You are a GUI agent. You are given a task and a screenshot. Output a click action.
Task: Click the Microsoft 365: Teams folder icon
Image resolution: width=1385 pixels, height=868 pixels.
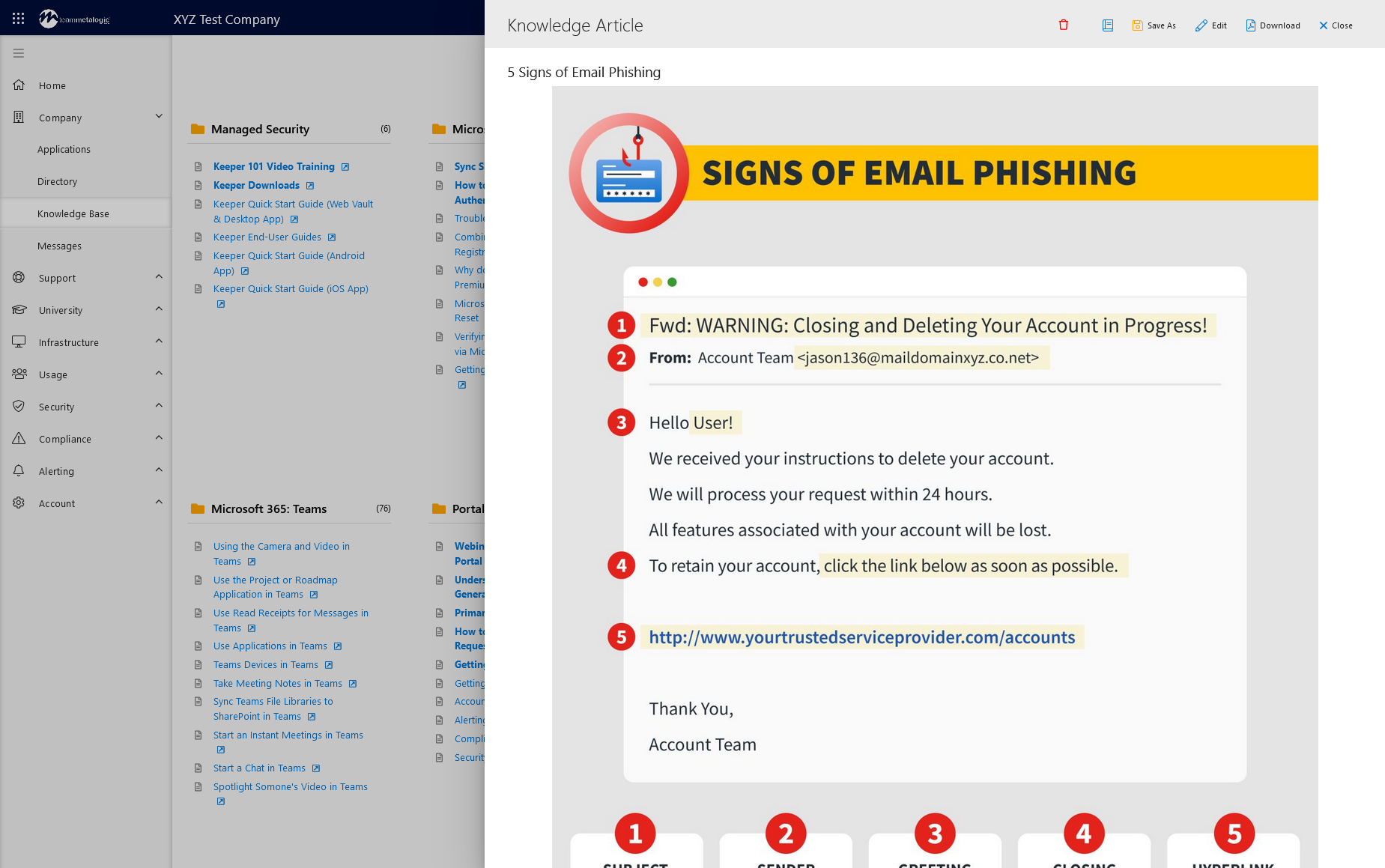tap(198, 509)
